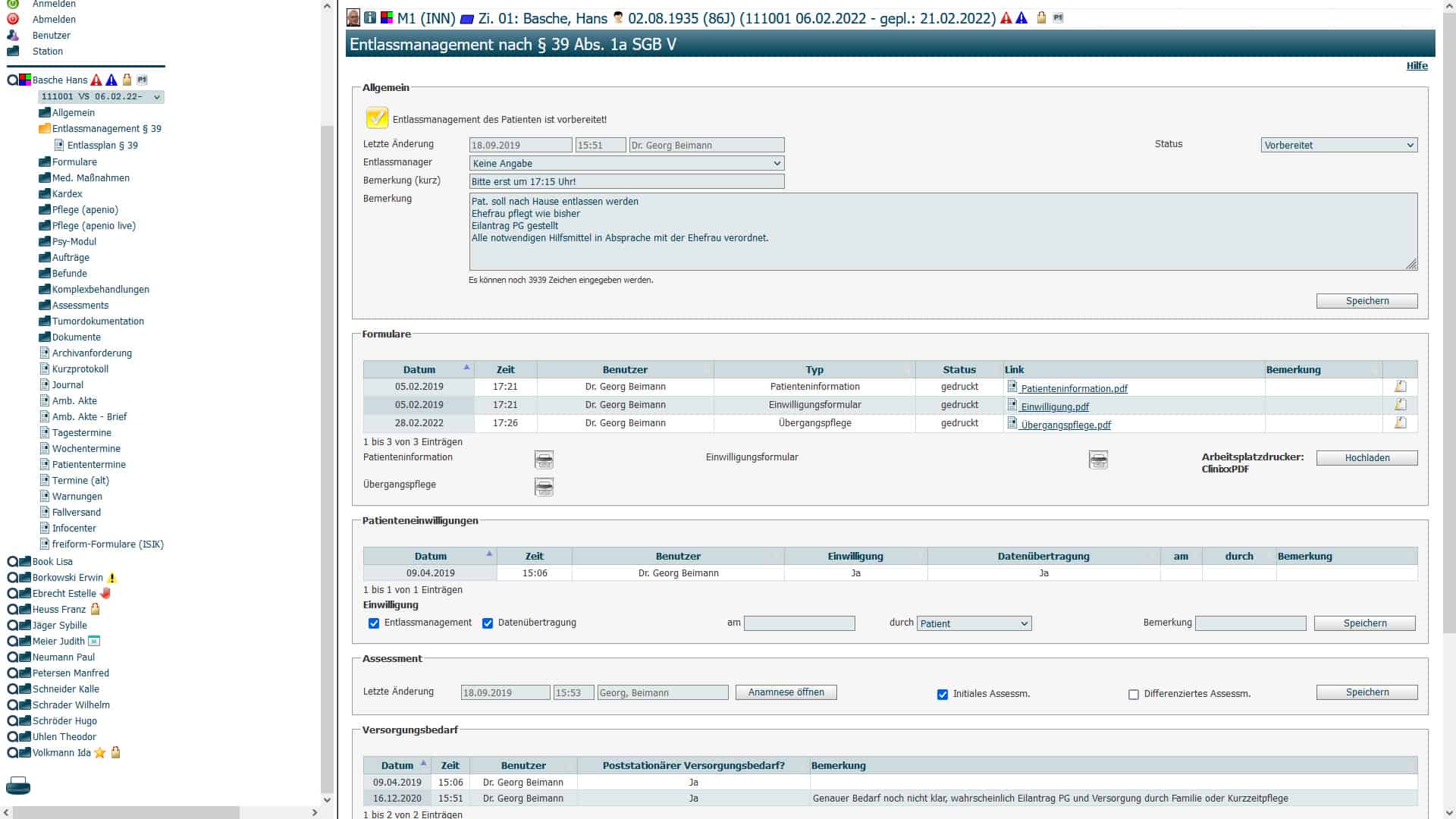Click the yellow checkmark Entlassmanagement prepared icon
The image size is (1456, 819).
pyautogui.click(x=376, y=118)
